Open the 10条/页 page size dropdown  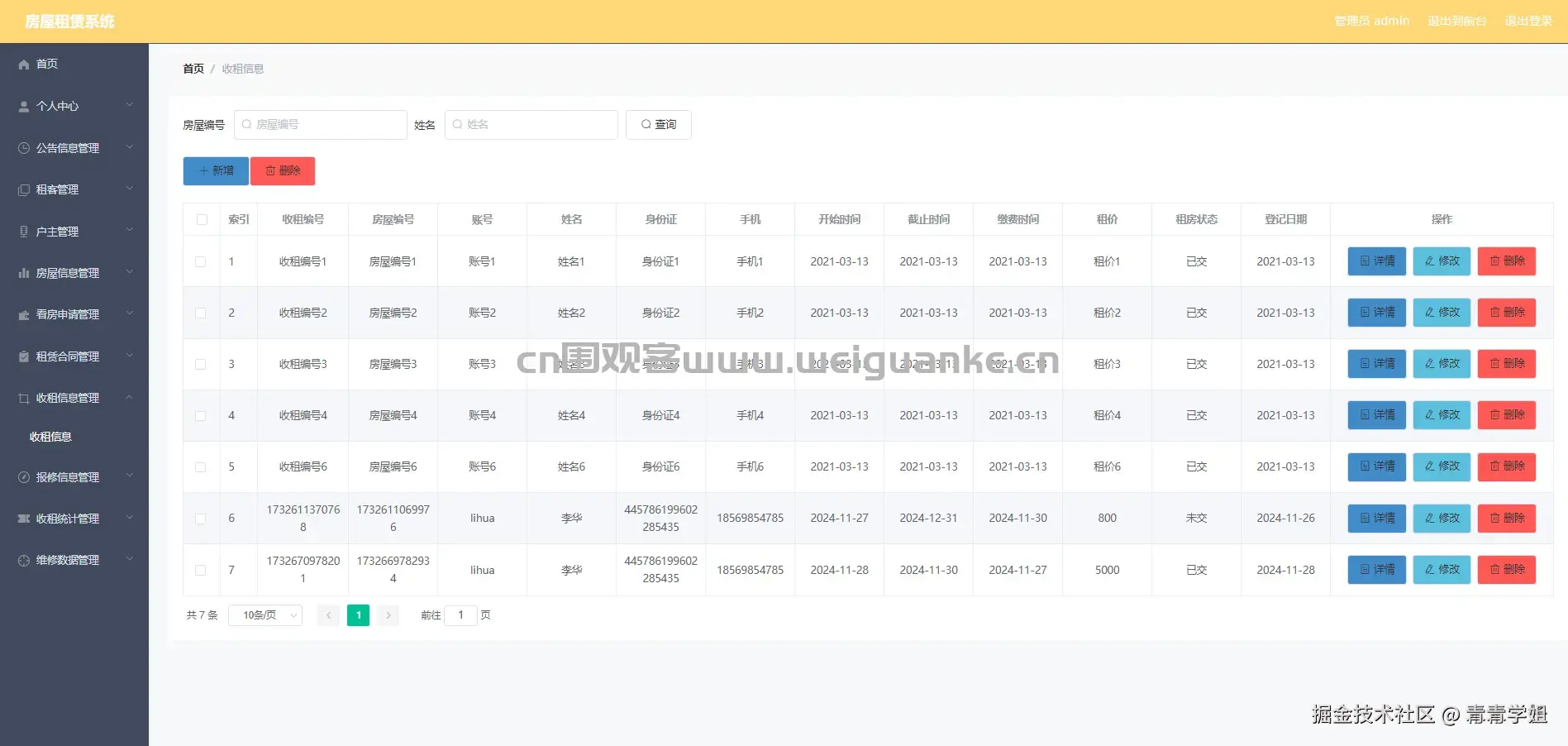click(265, 615)
